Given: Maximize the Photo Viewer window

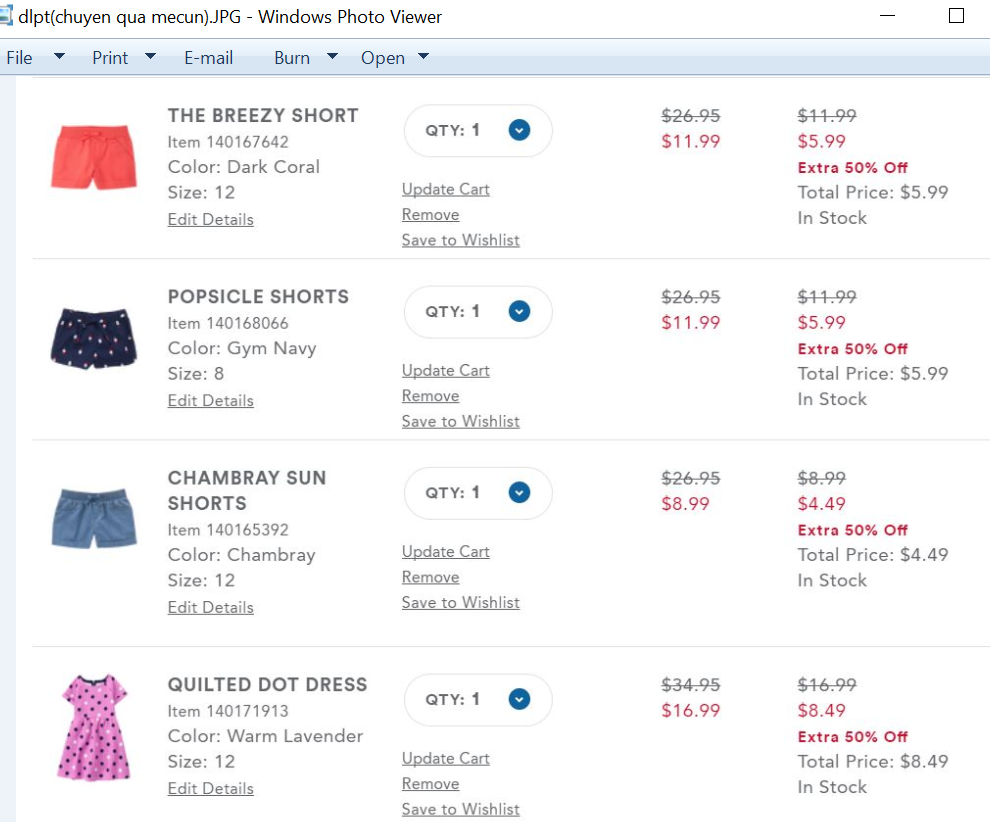Looking at the screenshot, I should point(956,16).
